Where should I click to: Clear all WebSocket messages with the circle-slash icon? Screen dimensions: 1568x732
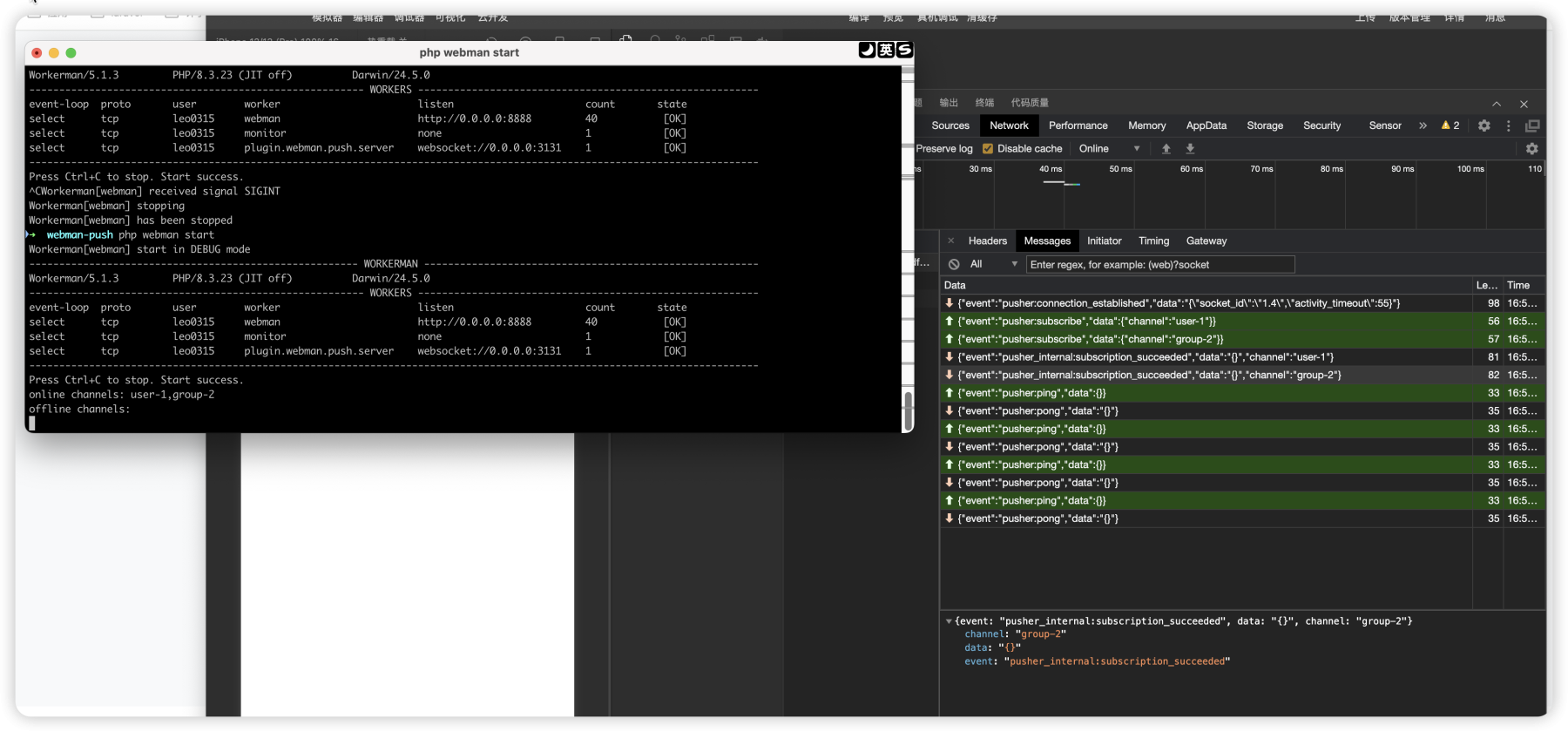click(954, 264)
